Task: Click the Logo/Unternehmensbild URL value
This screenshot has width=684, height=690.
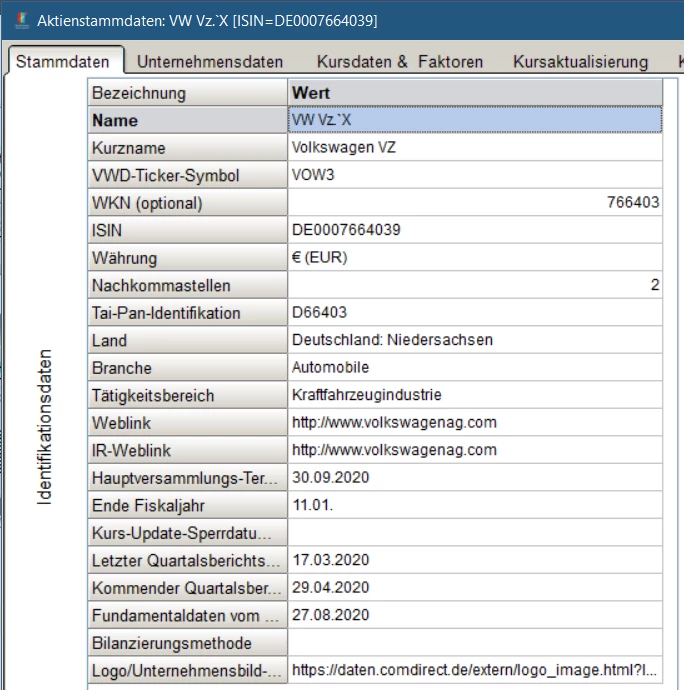Action: (475, 670)
